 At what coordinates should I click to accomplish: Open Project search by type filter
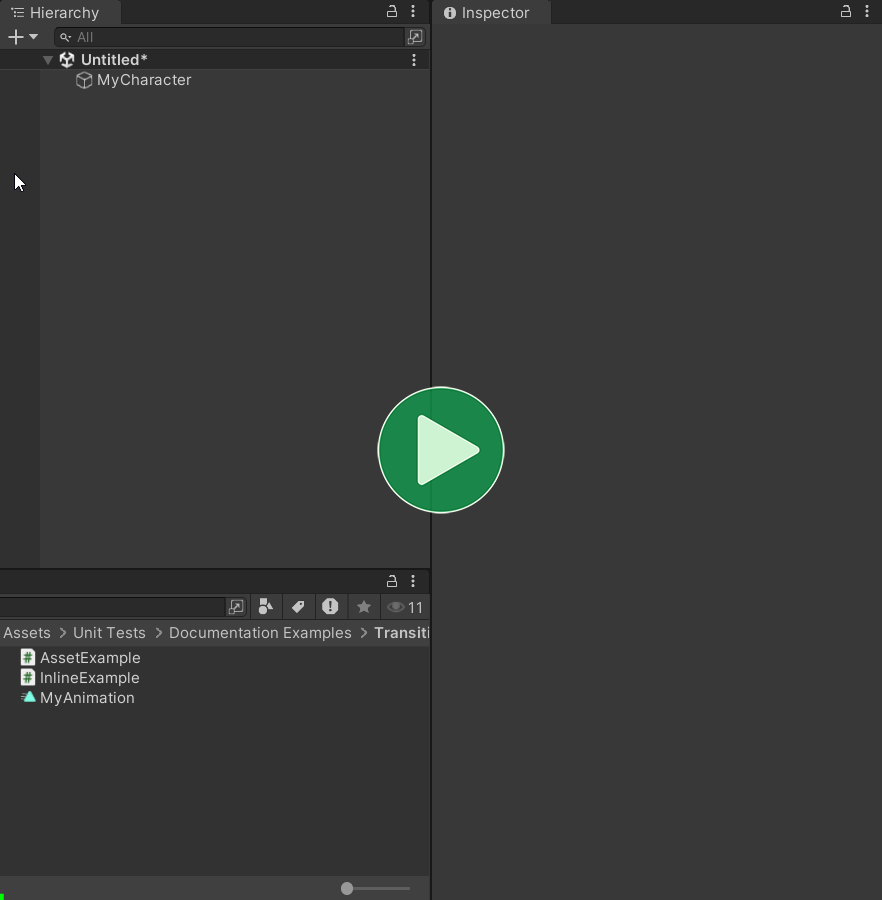(265, 607)
